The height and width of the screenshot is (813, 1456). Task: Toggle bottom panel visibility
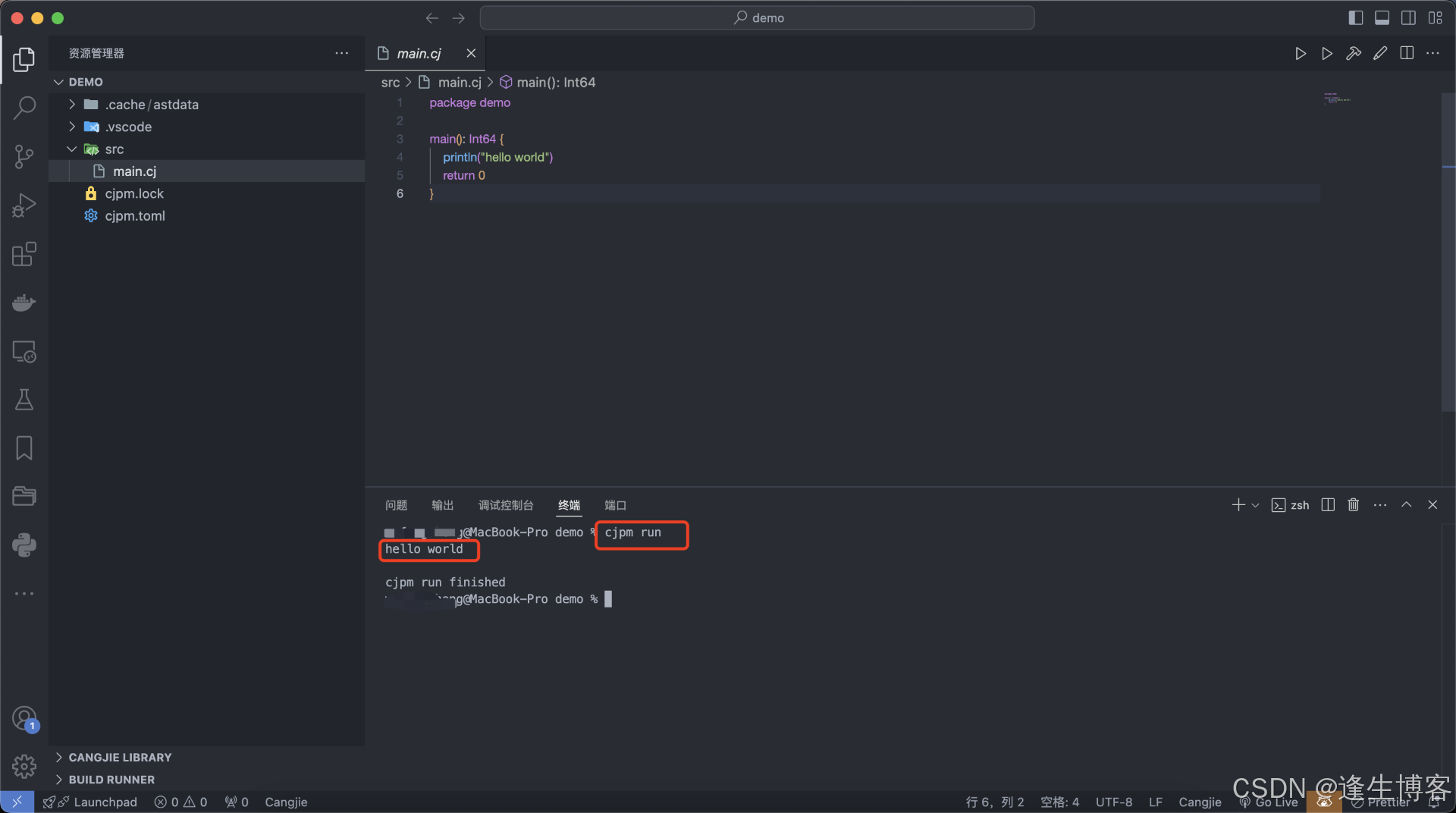[1382, 17]
